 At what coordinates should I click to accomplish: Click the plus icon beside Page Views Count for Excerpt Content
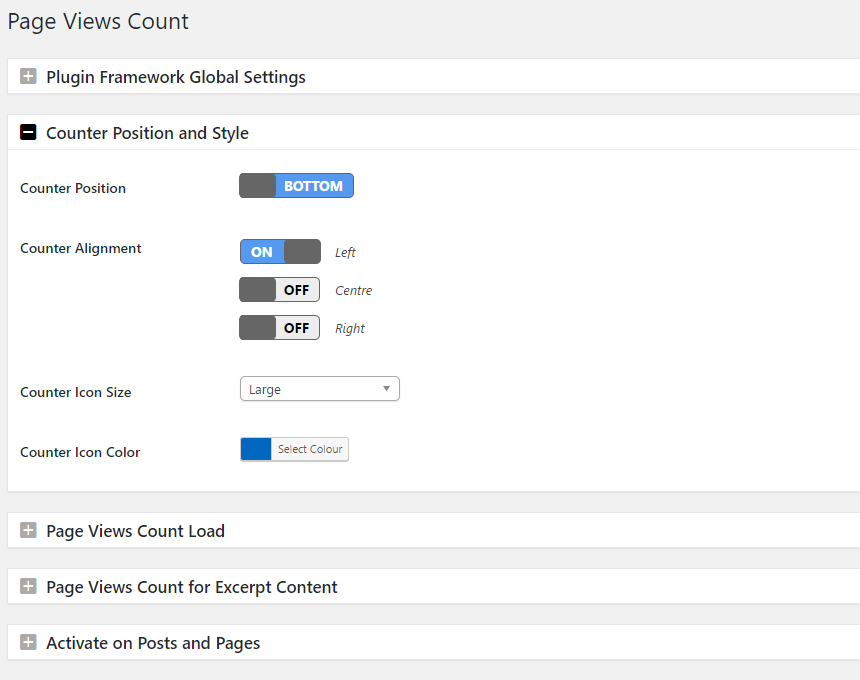click(28, 587)
